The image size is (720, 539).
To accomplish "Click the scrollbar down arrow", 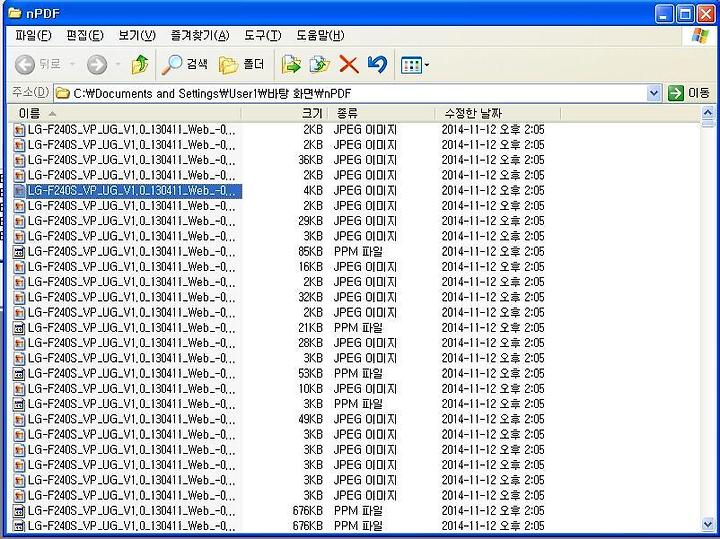I will coord(708,524).
